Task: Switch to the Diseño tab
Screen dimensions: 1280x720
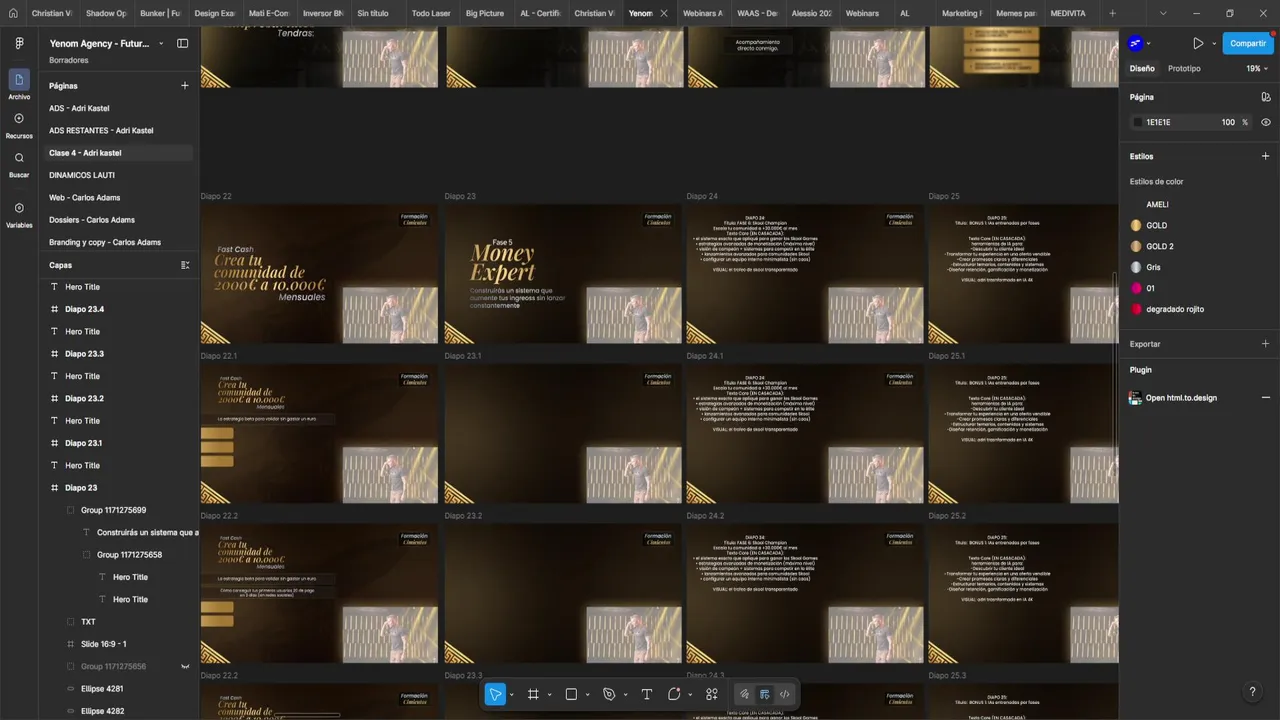Action: point(1142,68)
